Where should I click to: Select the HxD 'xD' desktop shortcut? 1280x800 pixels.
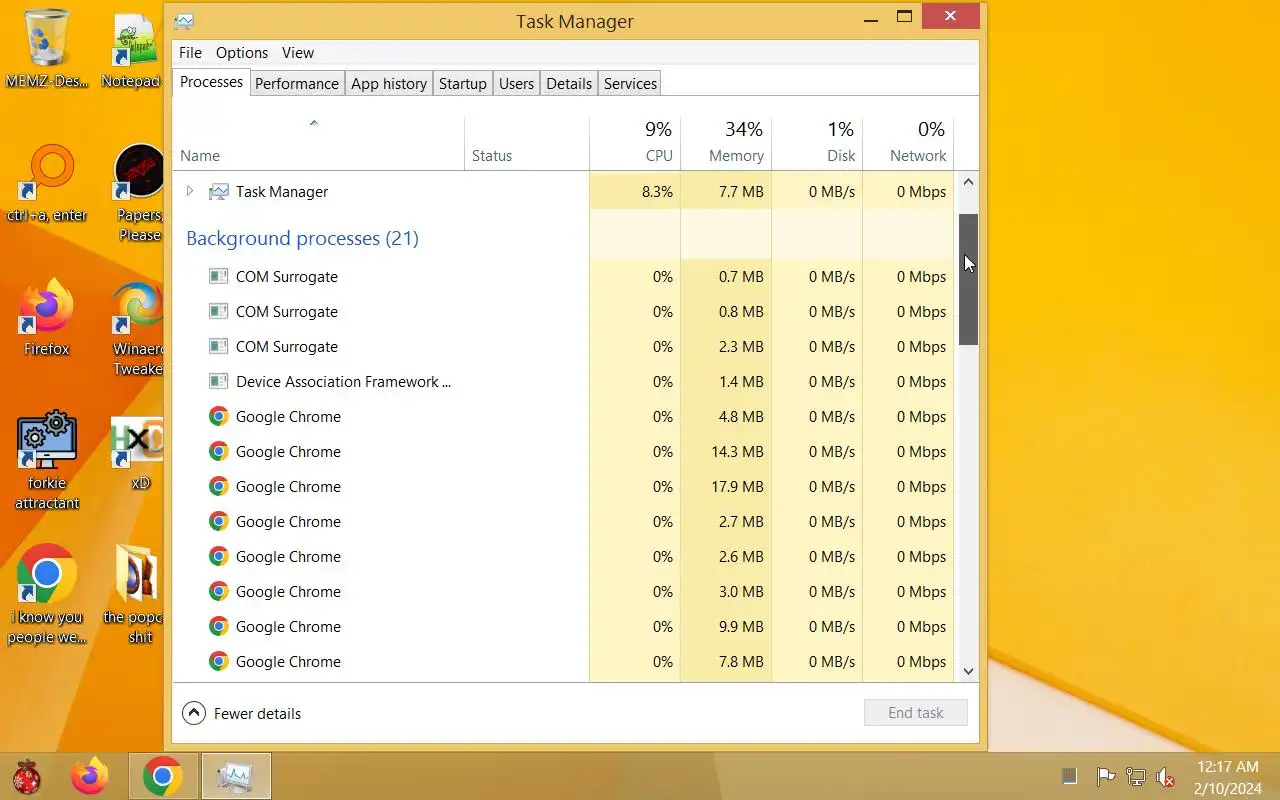[x=138, y=452]
